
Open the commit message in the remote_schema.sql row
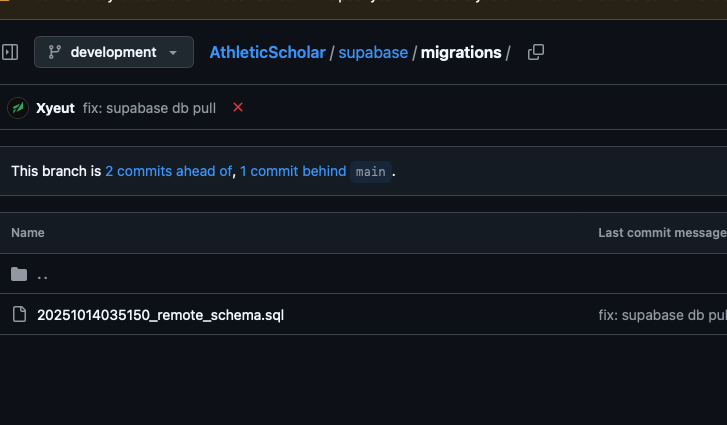click(x=662, y=315)
